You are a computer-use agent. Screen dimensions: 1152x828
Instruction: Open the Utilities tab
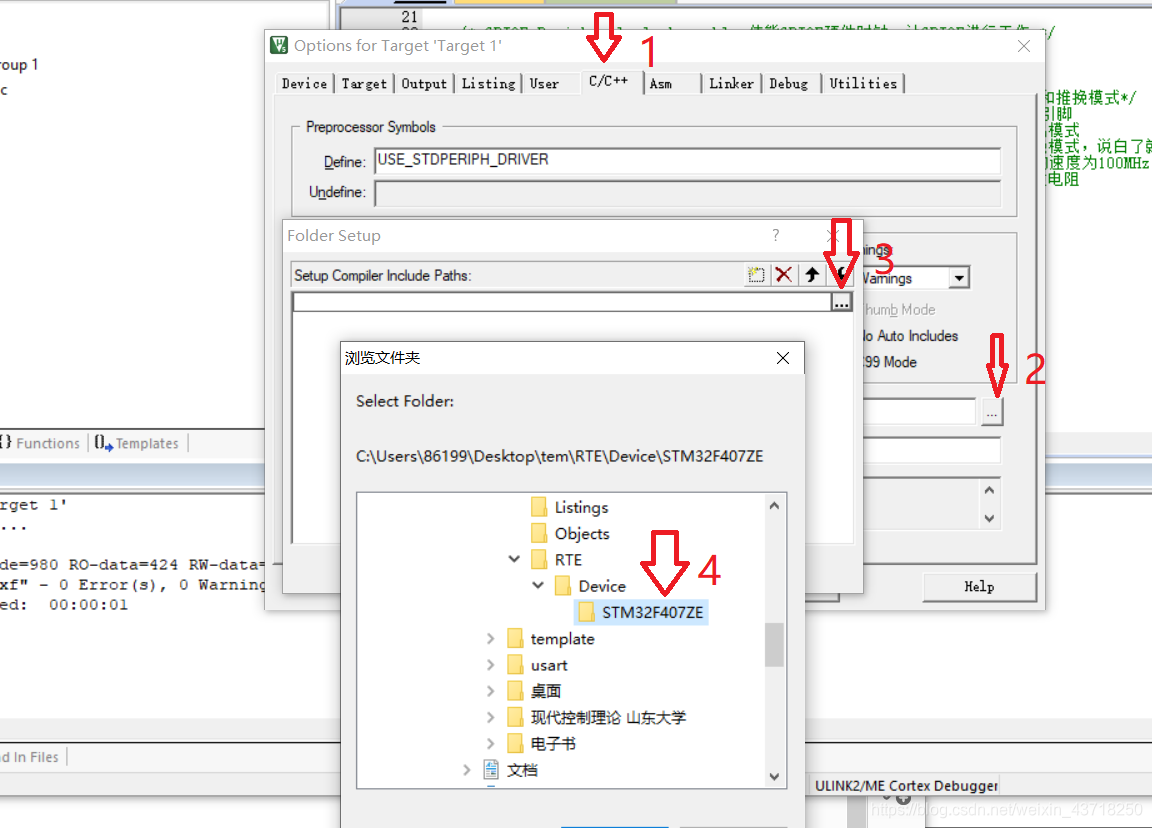[x=863, y=84]
